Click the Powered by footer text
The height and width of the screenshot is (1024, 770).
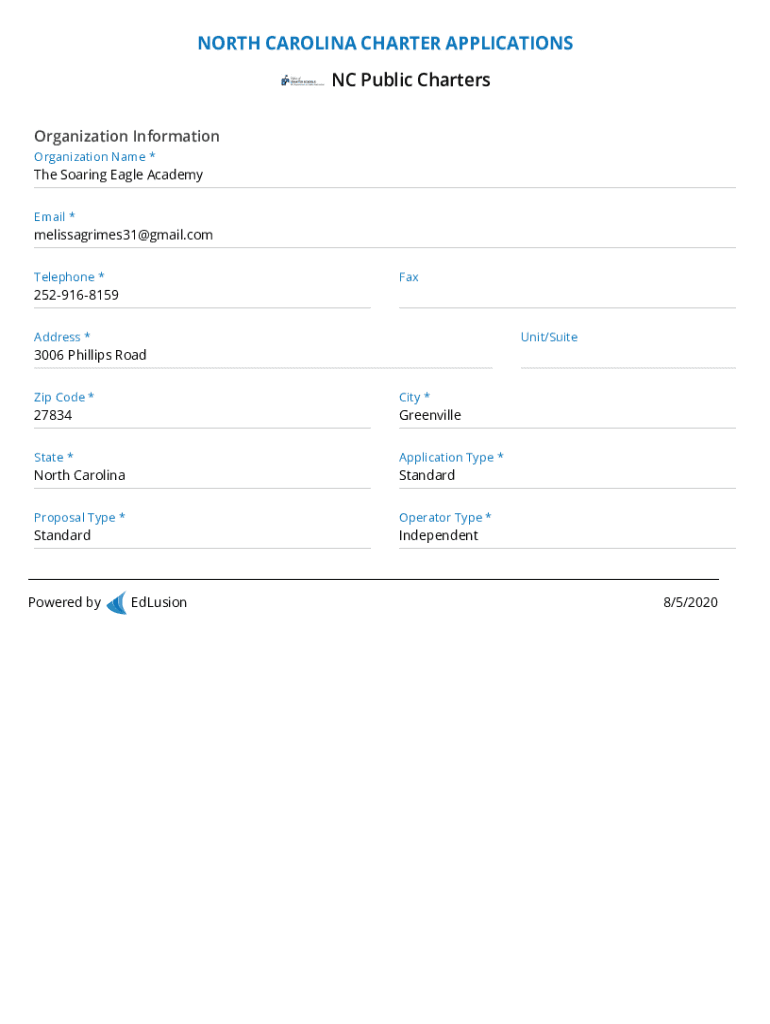64,602
